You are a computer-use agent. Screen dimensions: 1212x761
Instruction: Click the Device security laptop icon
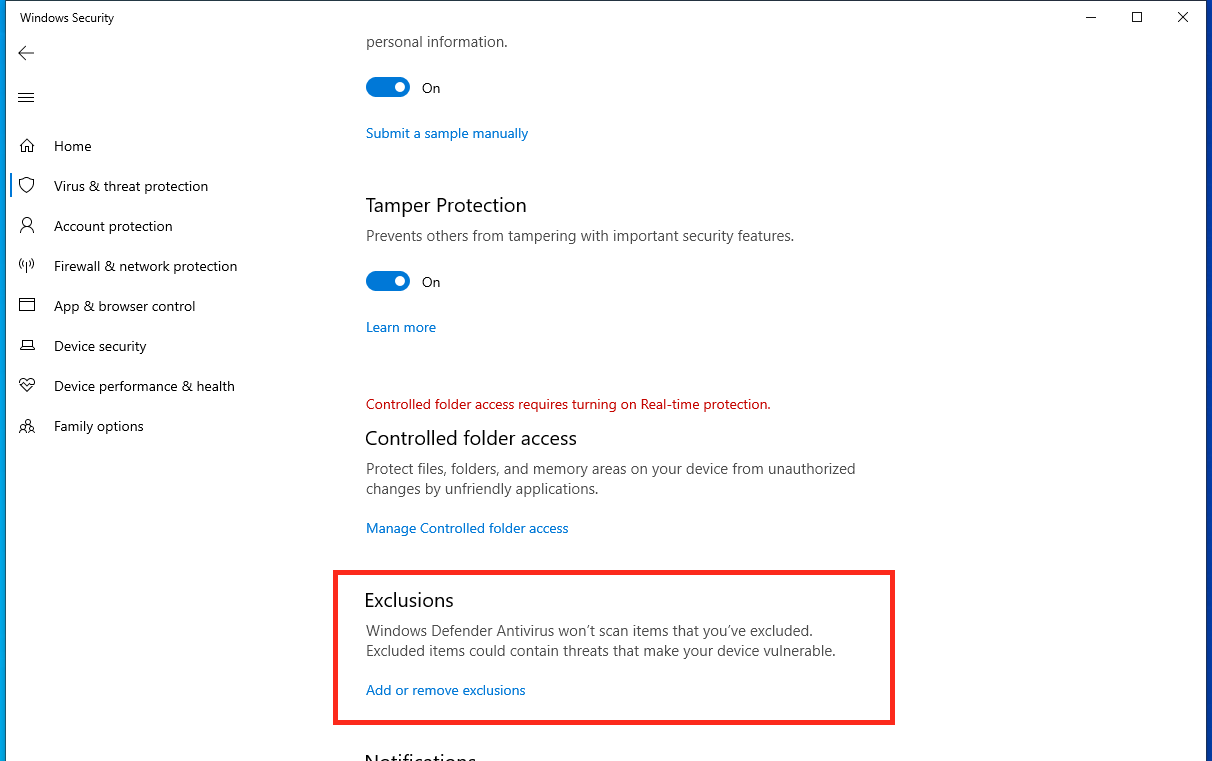coord(27,346)
